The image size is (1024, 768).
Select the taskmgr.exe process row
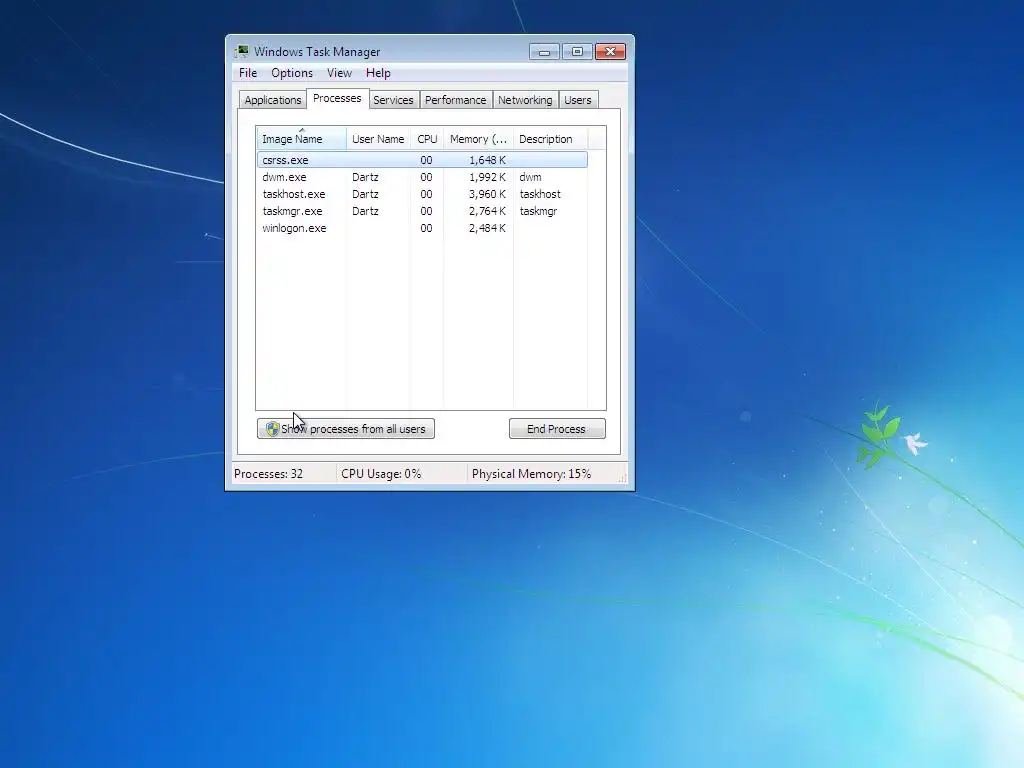(422, 211)
